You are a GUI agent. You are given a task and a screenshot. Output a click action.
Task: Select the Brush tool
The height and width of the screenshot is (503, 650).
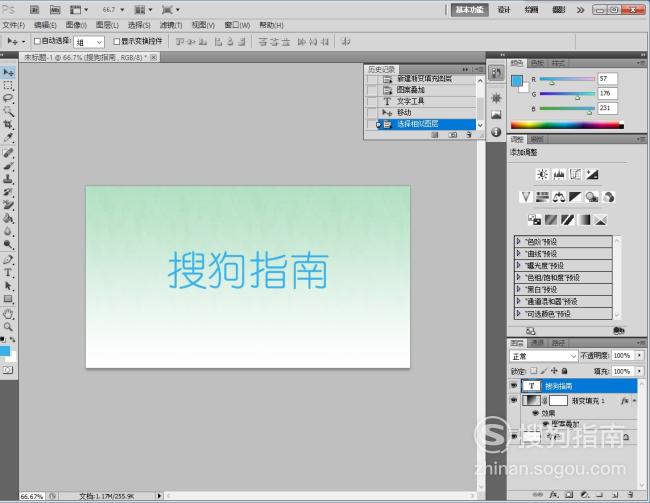tap(8, 166)
